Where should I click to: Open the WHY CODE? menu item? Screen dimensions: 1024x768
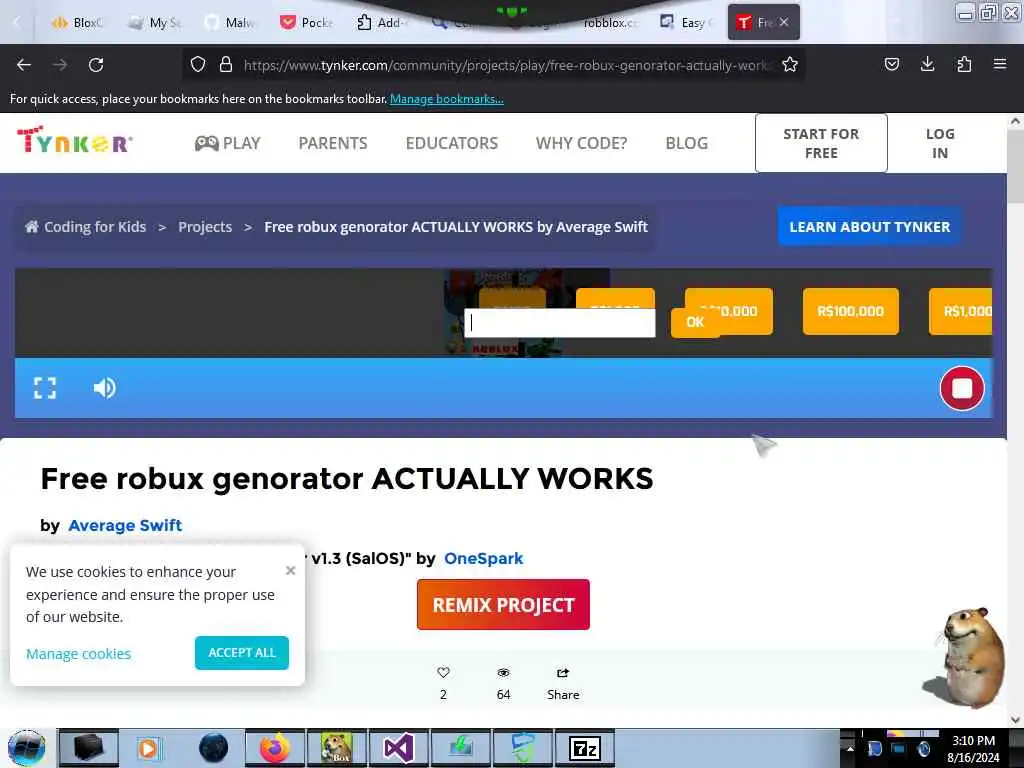coord(581,143)
